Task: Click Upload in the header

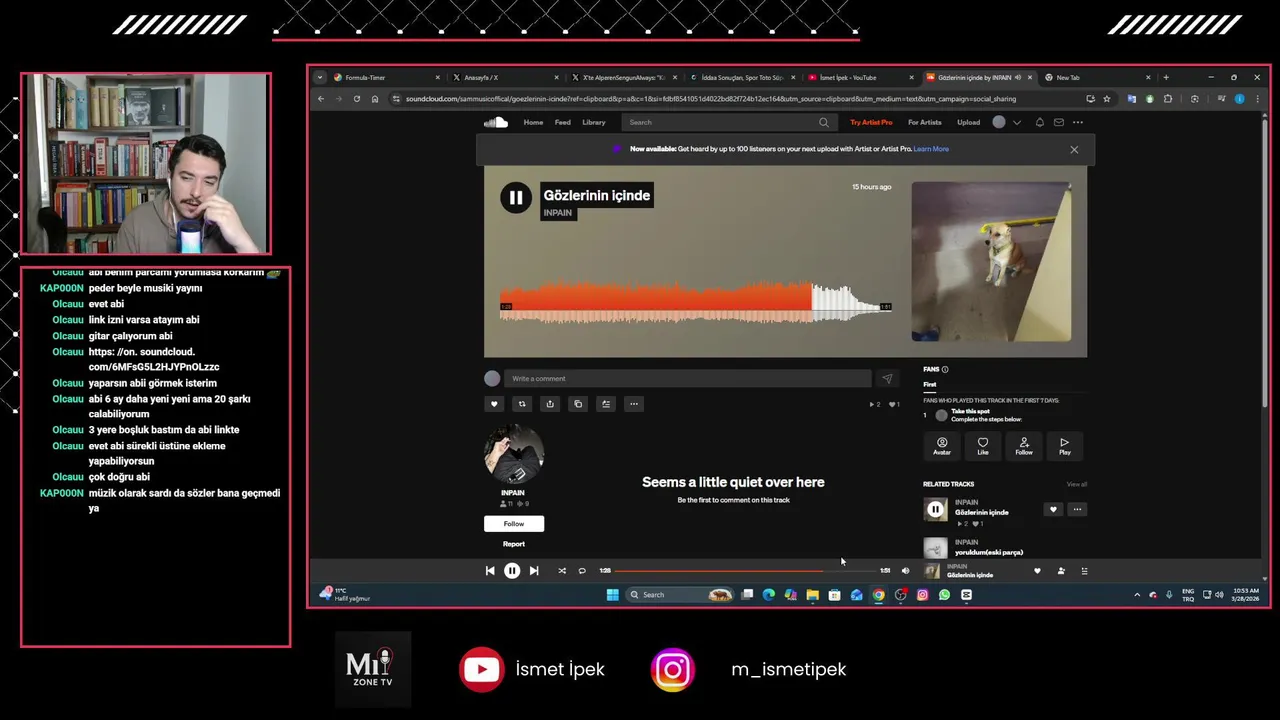Action: (x=968, y=122)
